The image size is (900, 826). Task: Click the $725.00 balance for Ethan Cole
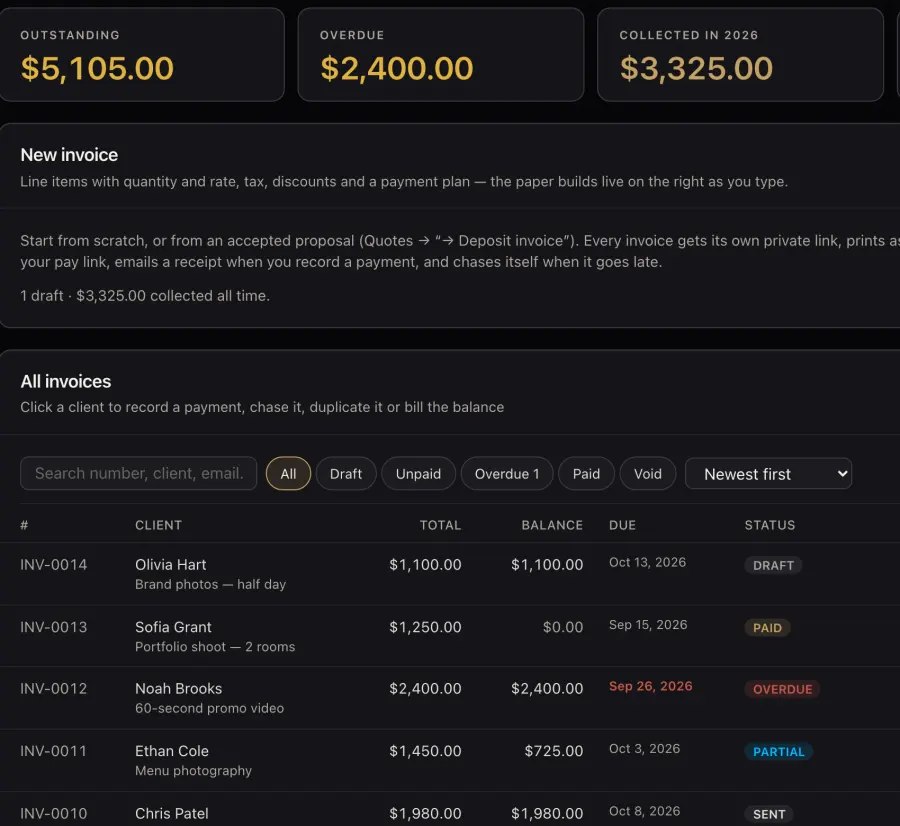(553, 751)
